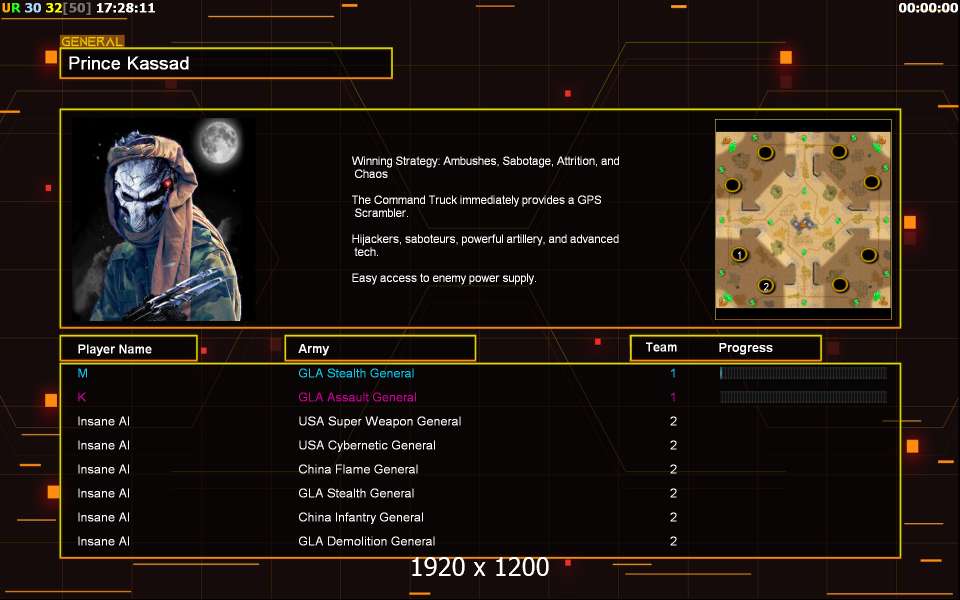960x600 pixels.
Task: Click team 2 in China Infantry row
Action: pos(673,517)
